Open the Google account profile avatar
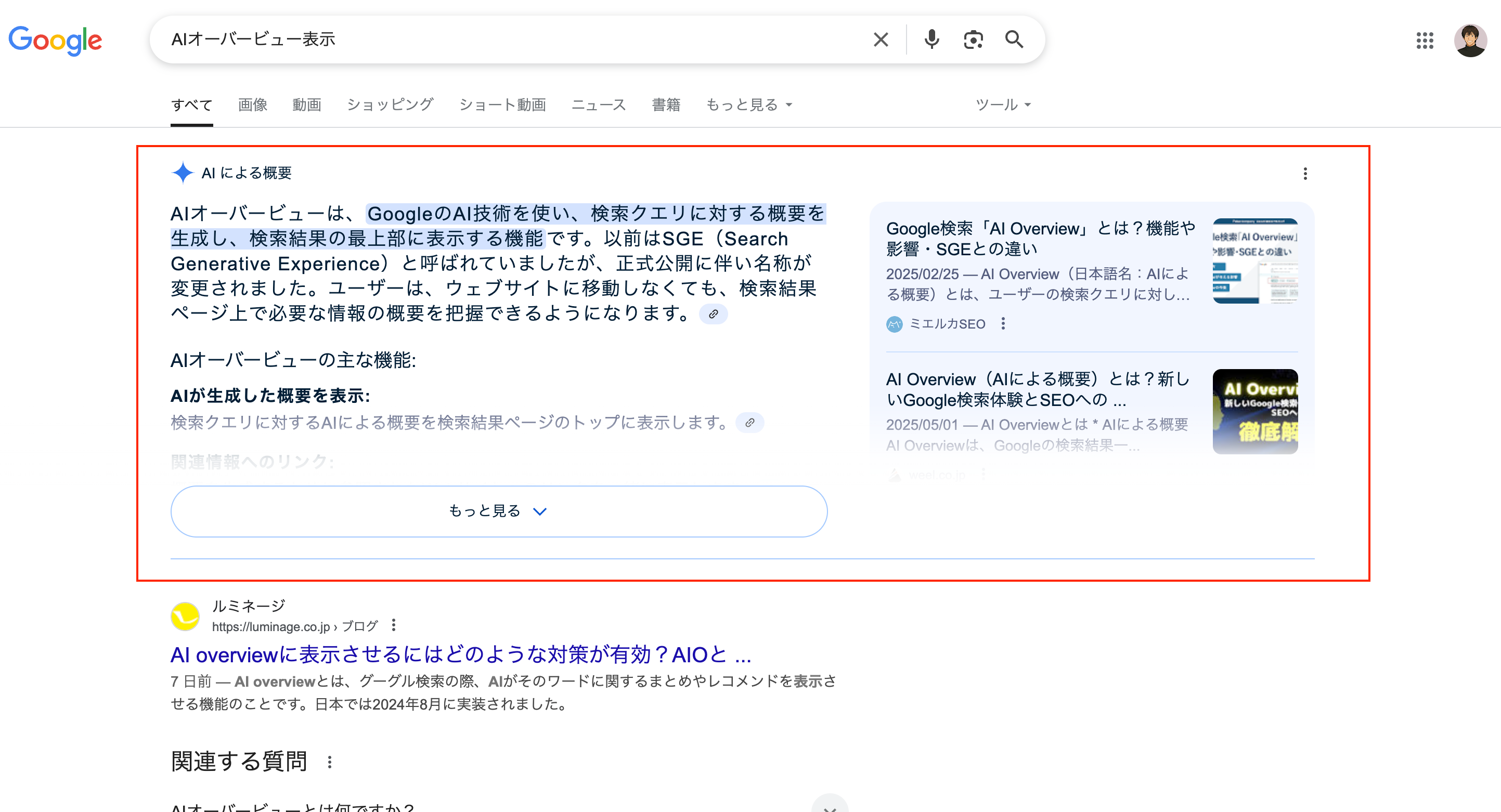Image resolution: width=1501 pixels, height=812 pixels. [1470, 40]
